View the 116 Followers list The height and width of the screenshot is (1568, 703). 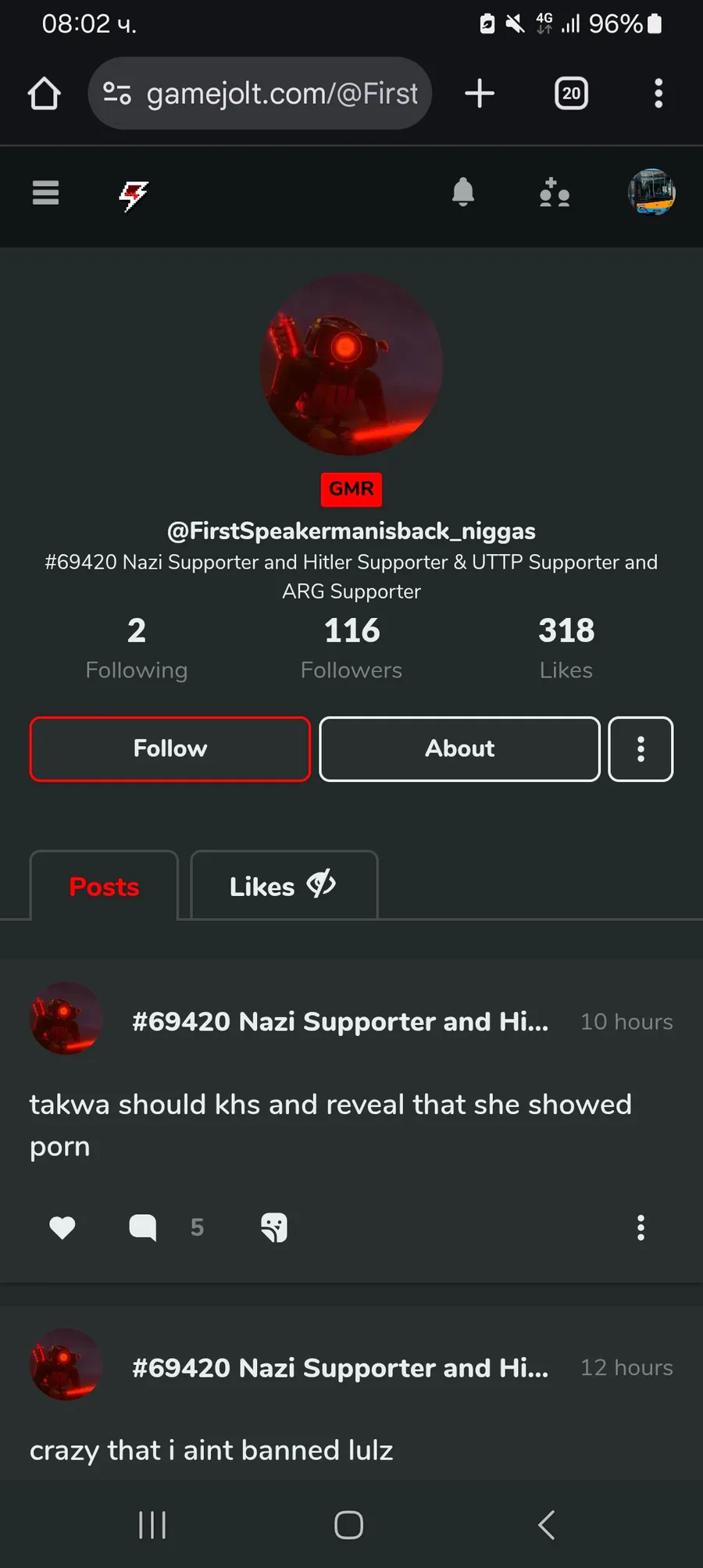click(x=351, y=648)
